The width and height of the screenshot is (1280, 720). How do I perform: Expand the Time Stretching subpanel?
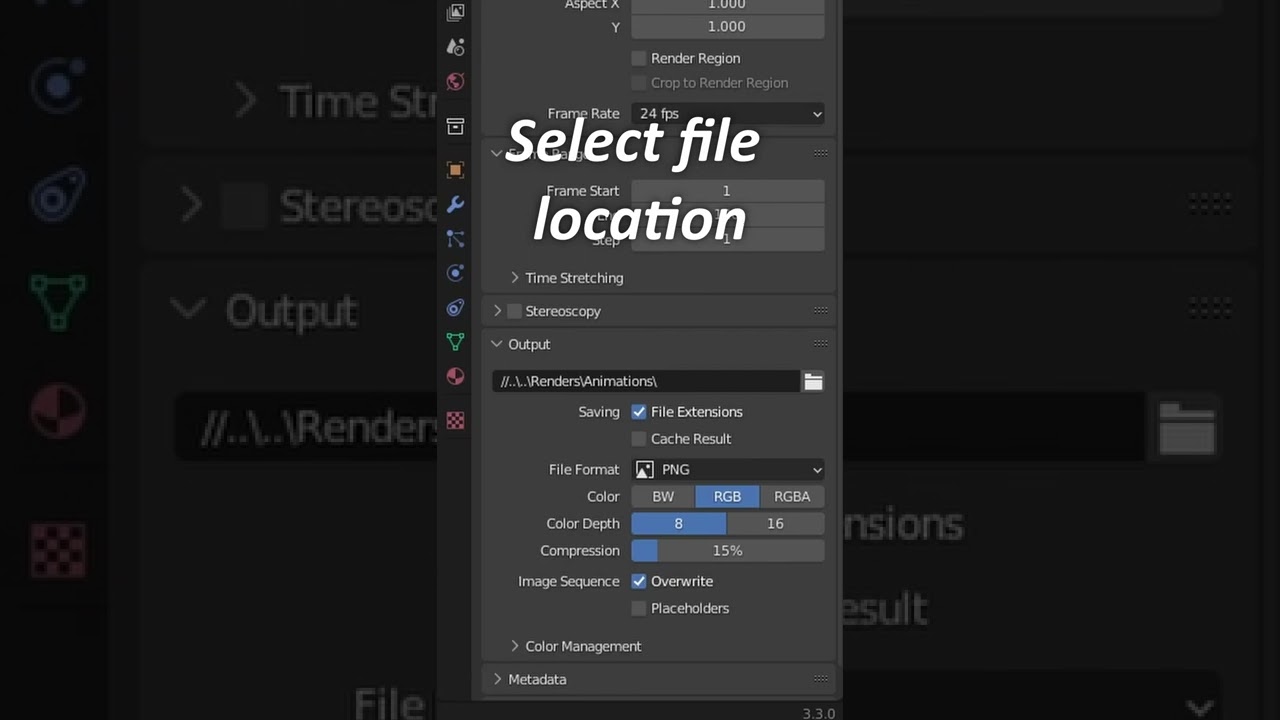tap(515, 278)
